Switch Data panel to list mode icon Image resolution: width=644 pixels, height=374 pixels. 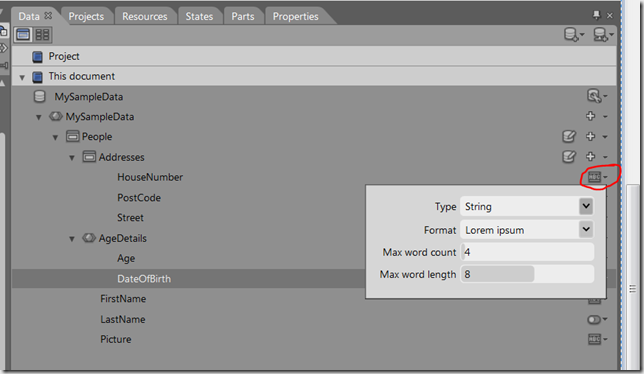point(23,34)
